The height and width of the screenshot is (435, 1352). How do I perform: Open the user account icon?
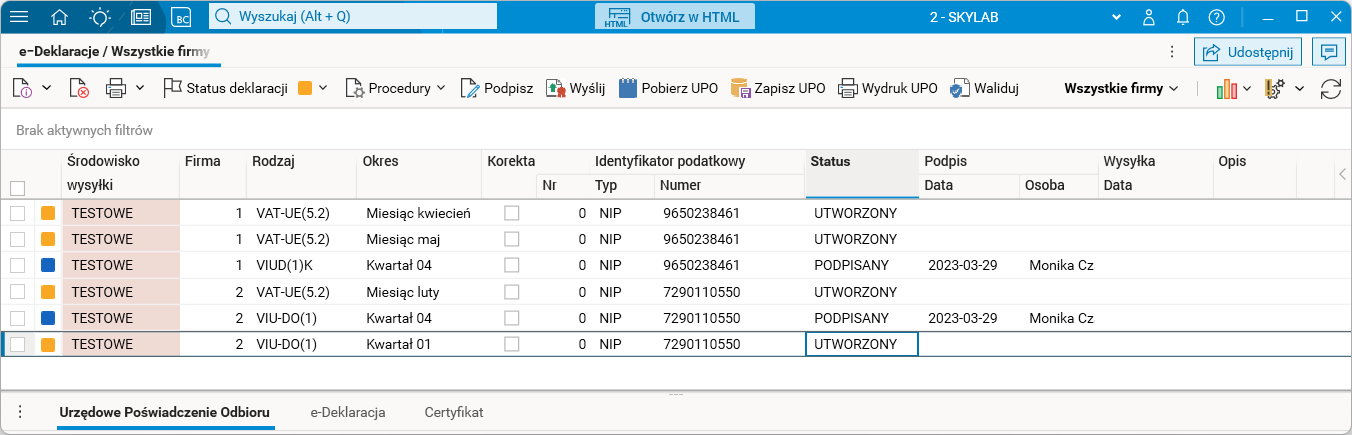1149,17
